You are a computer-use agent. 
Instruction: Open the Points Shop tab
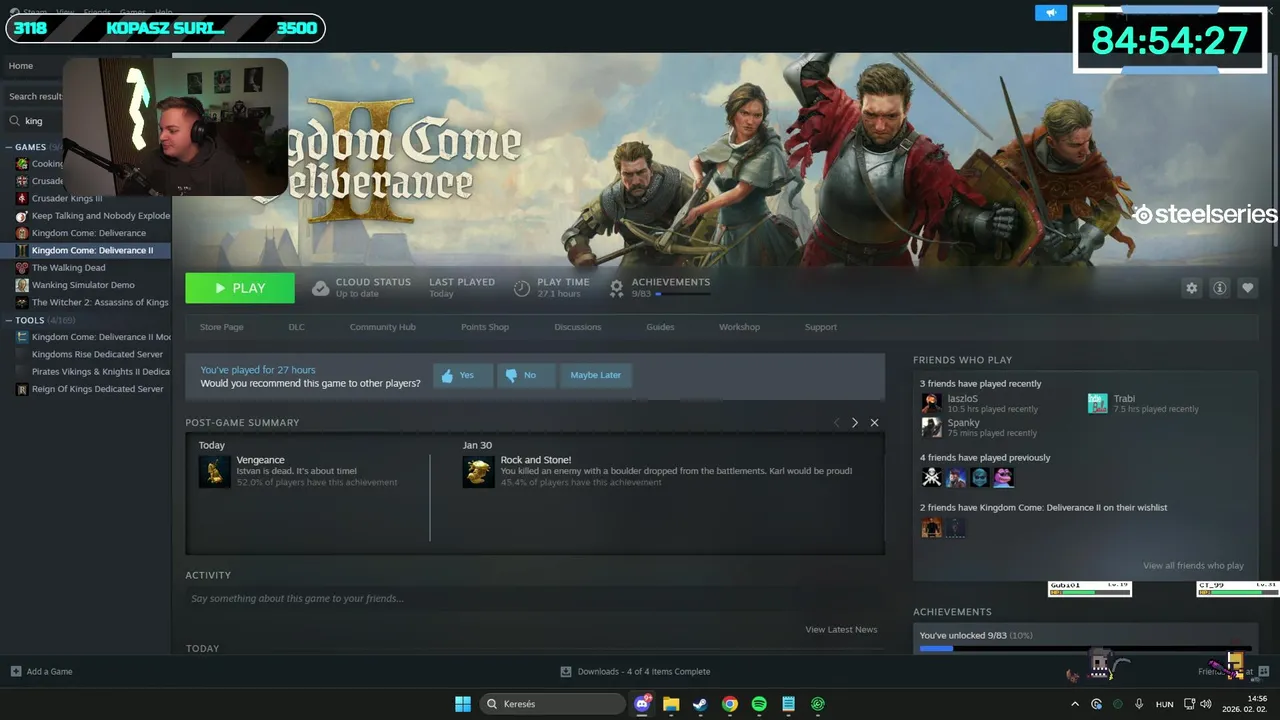point(485,327)
